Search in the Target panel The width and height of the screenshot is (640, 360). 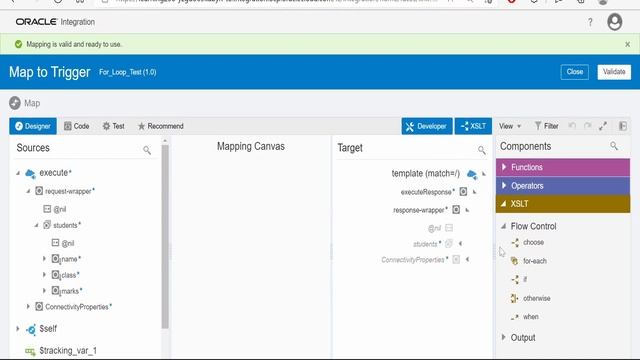coord(482,150)
